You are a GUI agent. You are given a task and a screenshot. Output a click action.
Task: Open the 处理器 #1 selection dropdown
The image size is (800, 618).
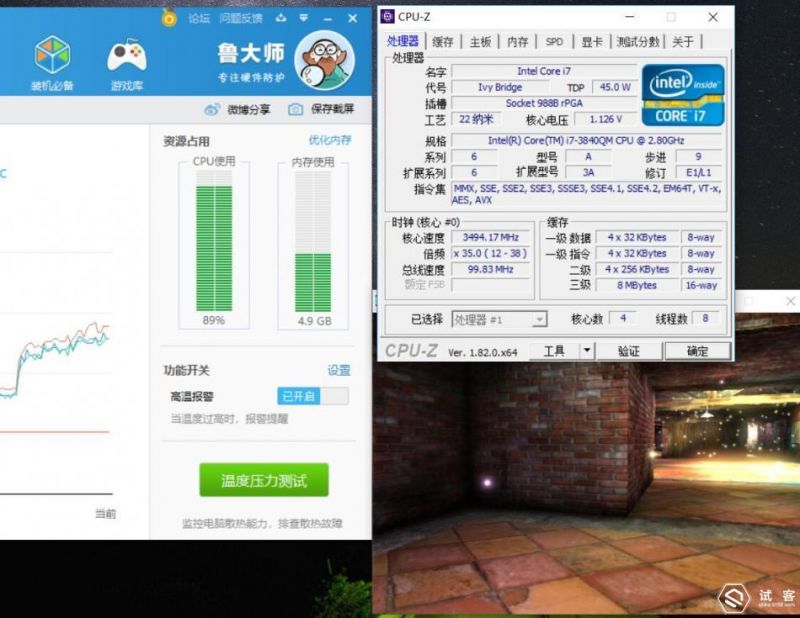pyautogui.click(x=499, y=319)
